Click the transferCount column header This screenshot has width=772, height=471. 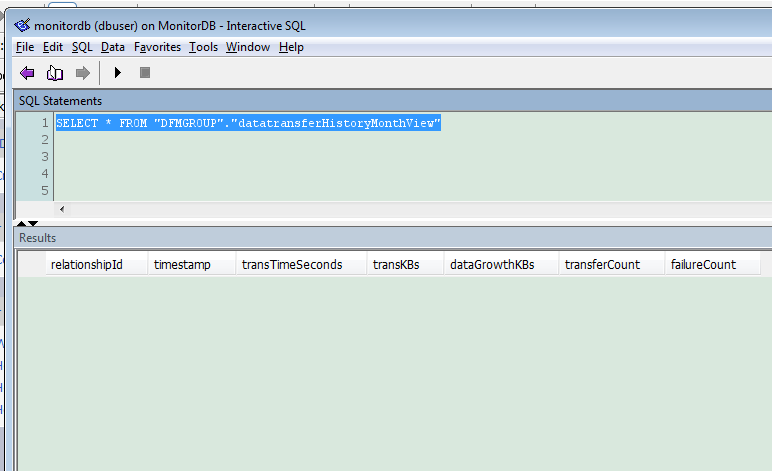pyautogui.click(x=612, y=265)
